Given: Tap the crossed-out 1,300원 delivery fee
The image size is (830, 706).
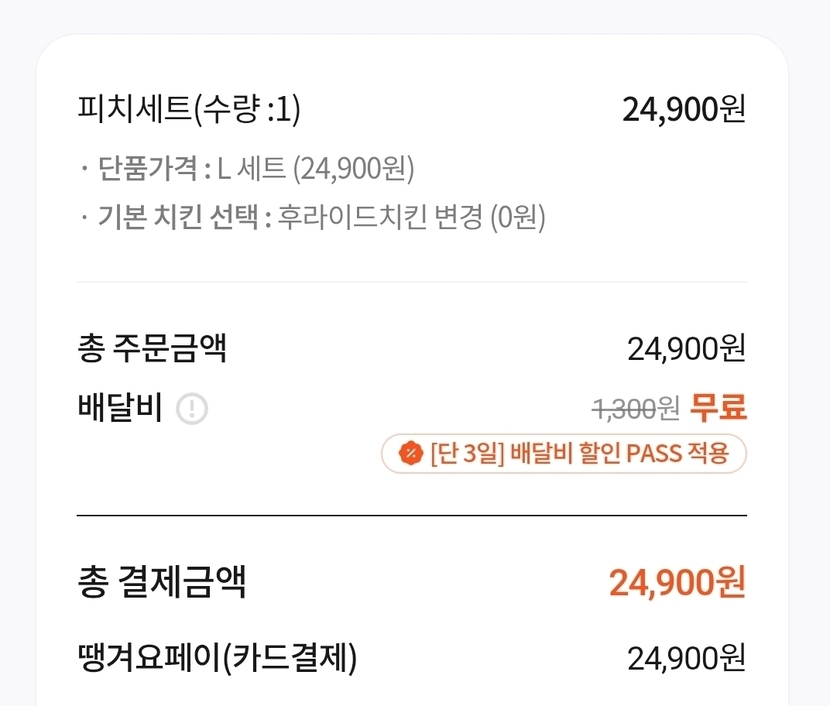Looking at the screenshot, I should coord(635,409).
